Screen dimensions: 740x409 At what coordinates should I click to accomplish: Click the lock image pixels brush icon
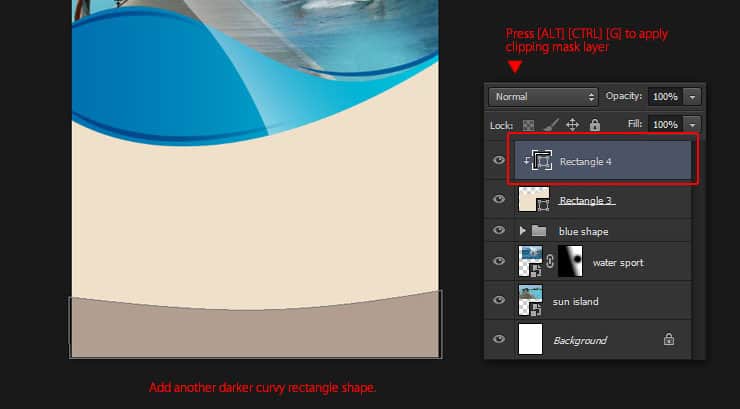pyautogui.click(x=550, y=125)
